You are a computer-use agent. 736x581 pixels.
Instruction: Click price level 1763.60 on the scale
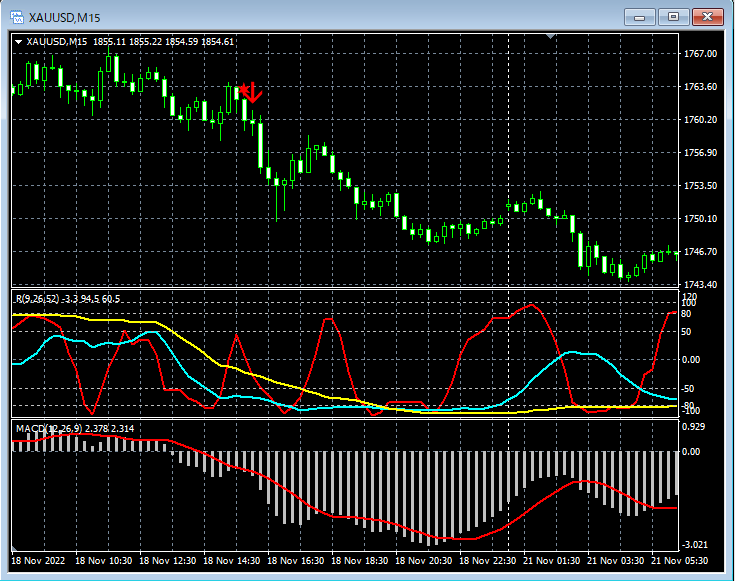click(x=700, y=86)
